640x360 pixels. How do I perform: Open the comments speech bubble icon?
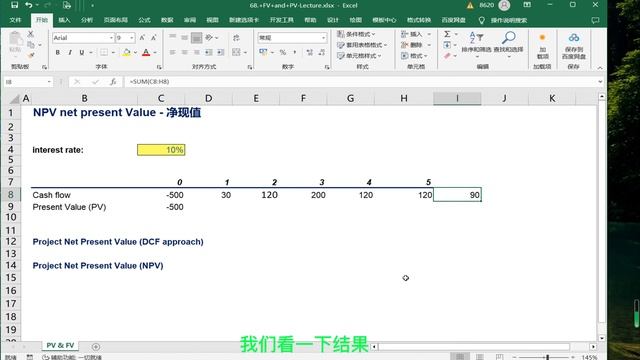pos(595,20)
